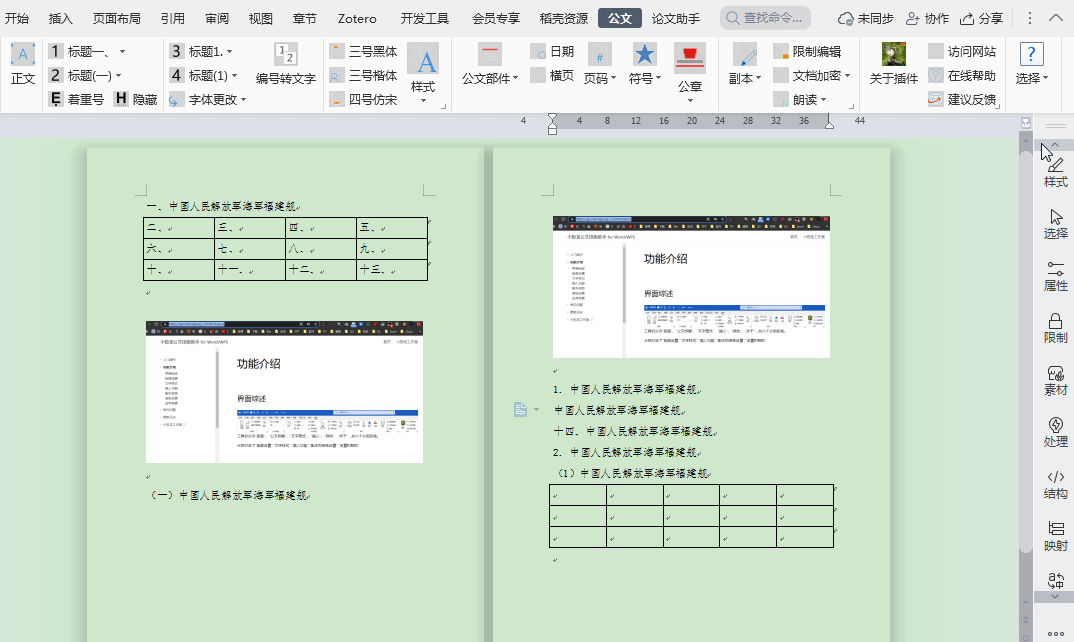Apply the 正文 body text style
Image resolution: width=1074 pixels, height=642 pixels.
pyautogui.click(x=23, y=64)
